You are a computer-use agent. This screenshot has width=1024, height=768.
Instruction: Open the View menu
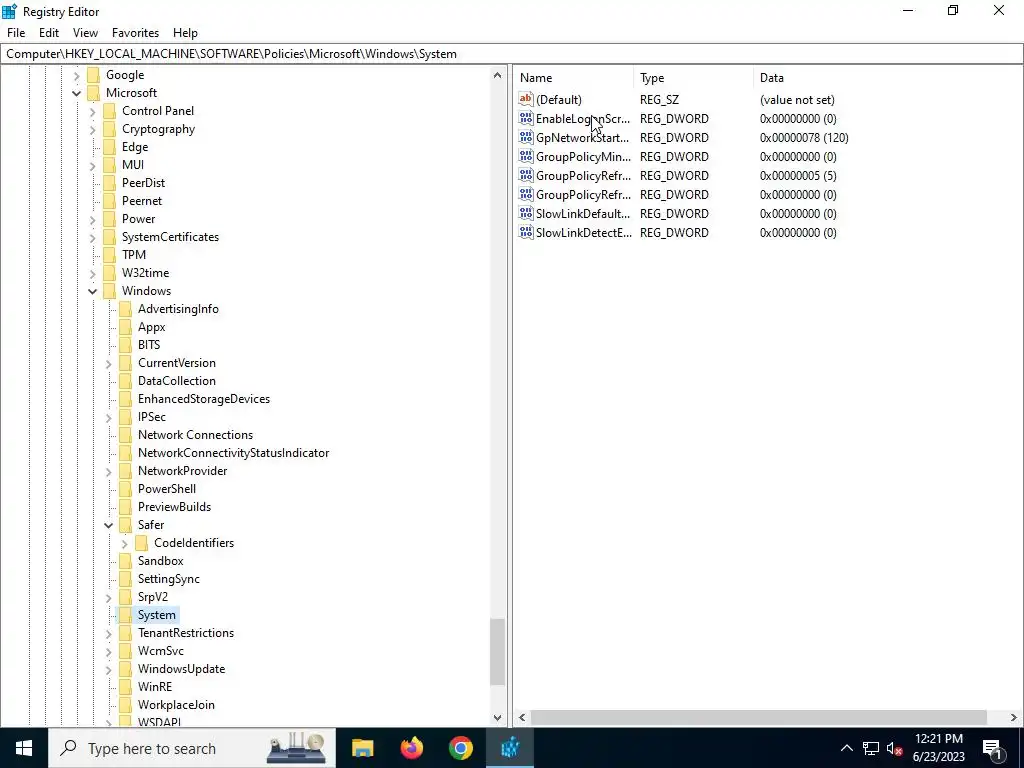(x=85, y=33)
